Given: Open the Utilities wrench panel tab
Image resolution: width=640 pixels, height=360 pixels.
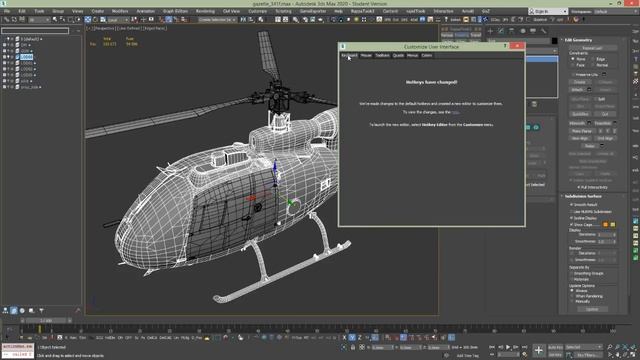Looking at the screenshot, I should (x=544, y=31).
